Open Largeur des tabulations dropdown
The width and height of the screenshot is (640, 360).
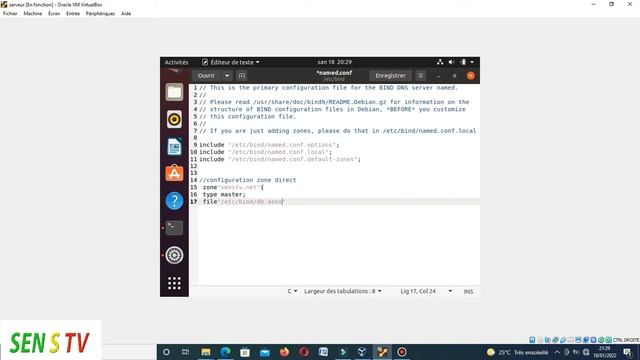click(x=342, y=291)
